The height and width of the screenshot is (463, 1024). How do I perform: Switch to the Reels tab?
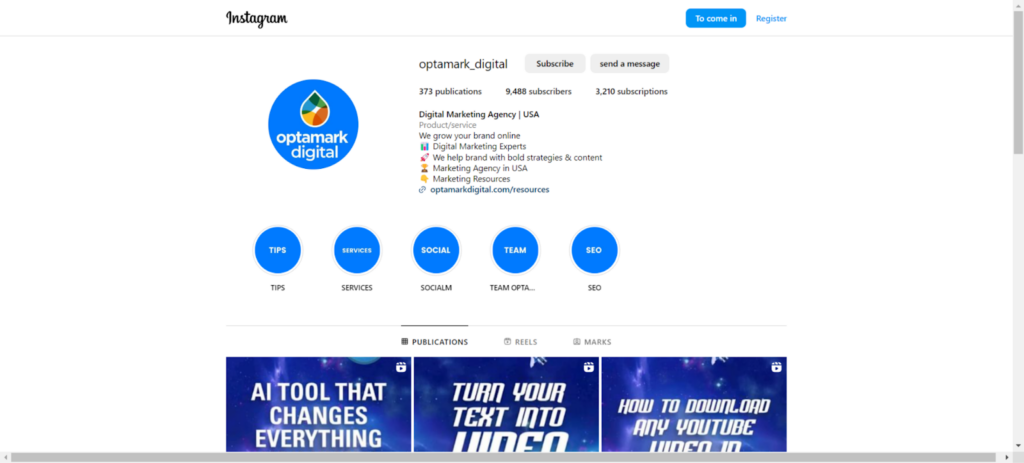520,342
